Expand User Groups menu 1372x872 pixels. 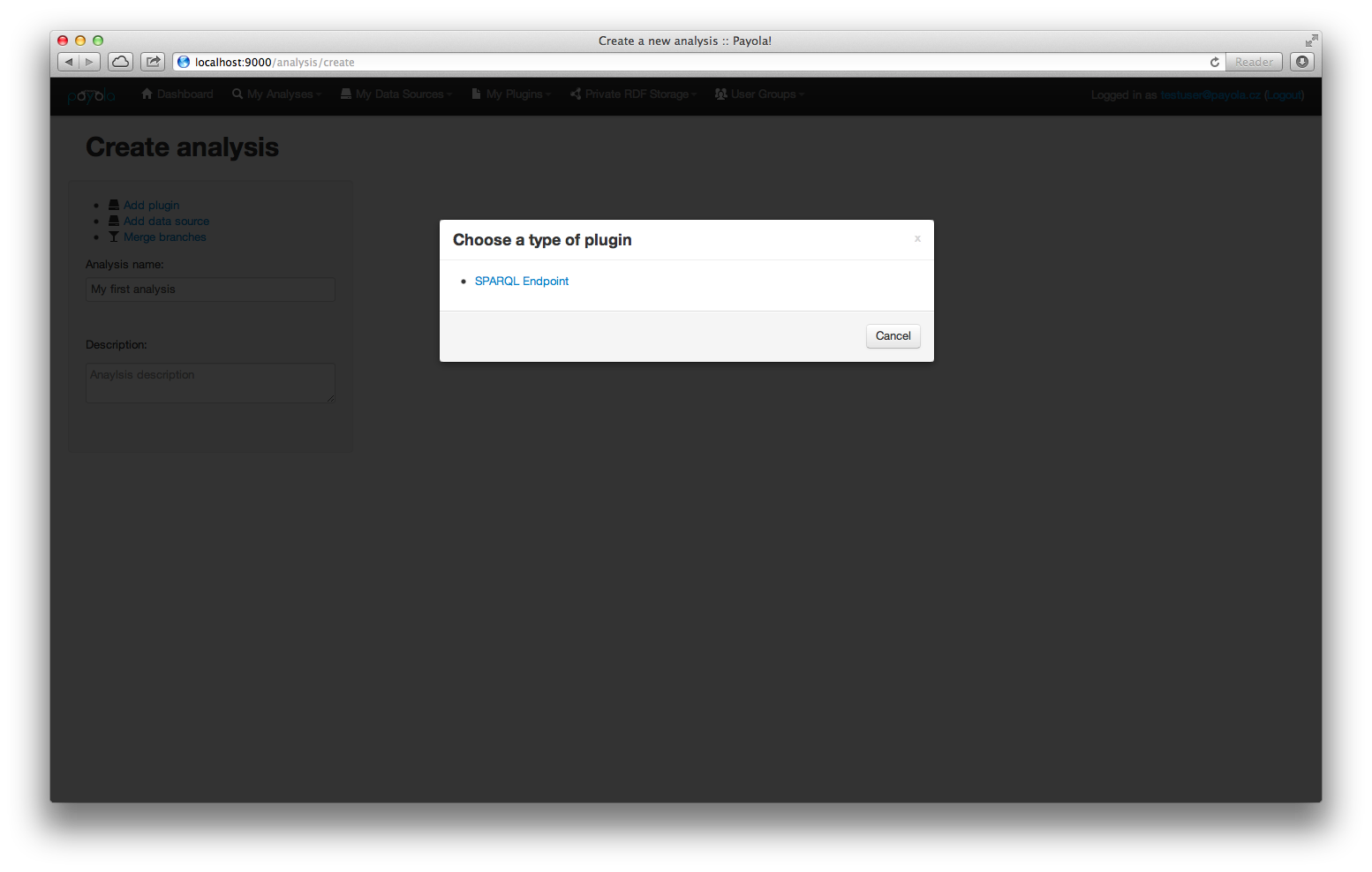759,94
